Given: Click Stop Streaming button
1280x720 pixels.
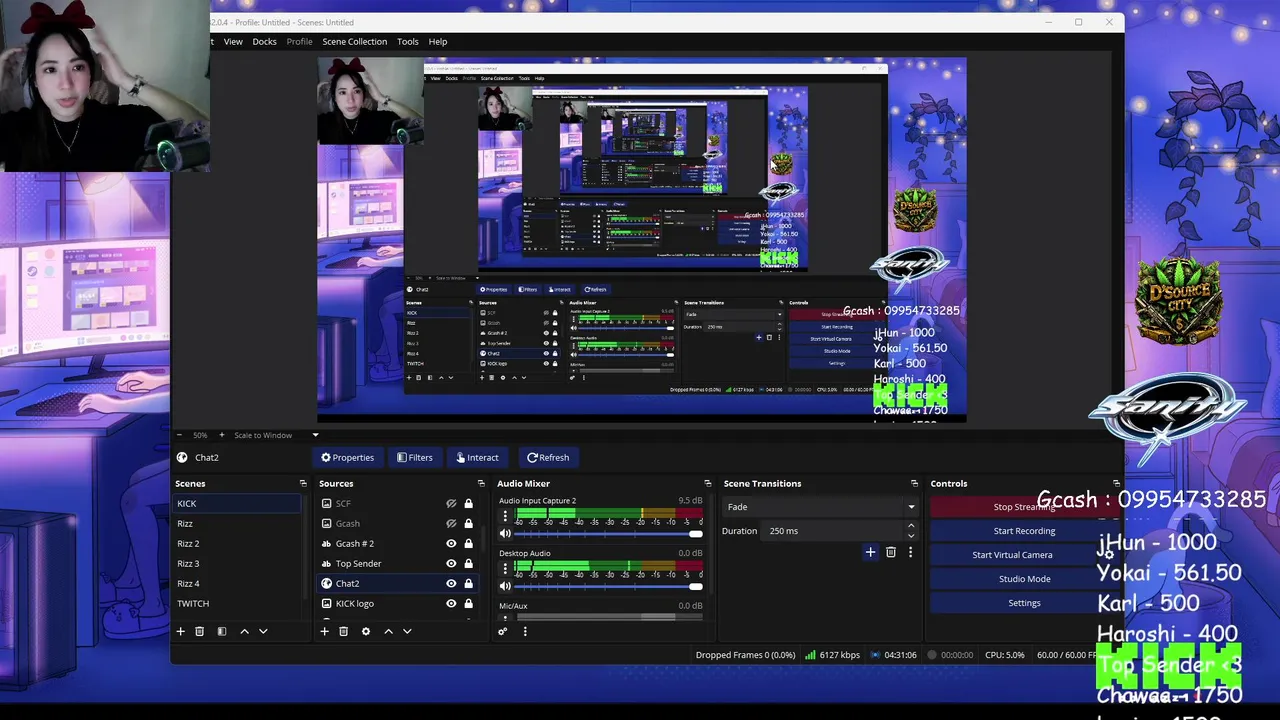Looking at the screenshot, I should [x=1024, y=507].
